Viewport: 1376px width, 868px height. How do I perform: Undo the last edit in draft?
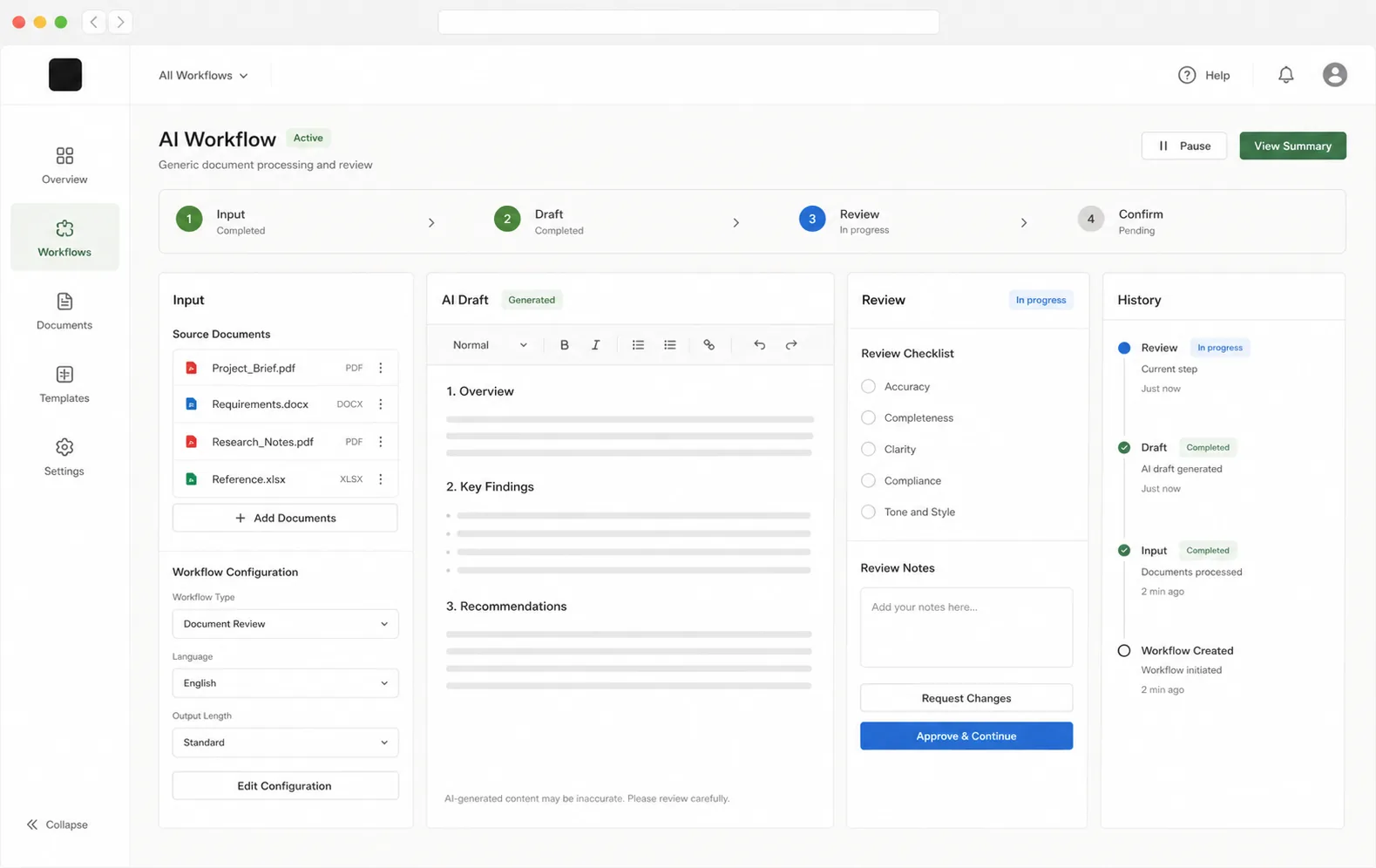tap(759, 345)
